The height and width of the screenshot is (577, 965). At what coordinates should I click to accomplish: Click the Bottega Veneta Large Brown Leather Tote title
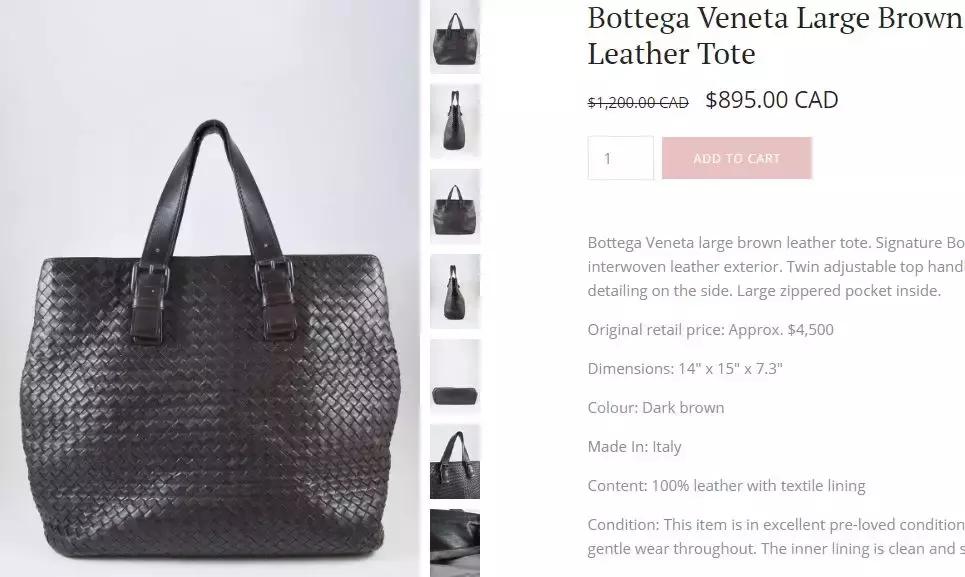[x=776, y=36]
